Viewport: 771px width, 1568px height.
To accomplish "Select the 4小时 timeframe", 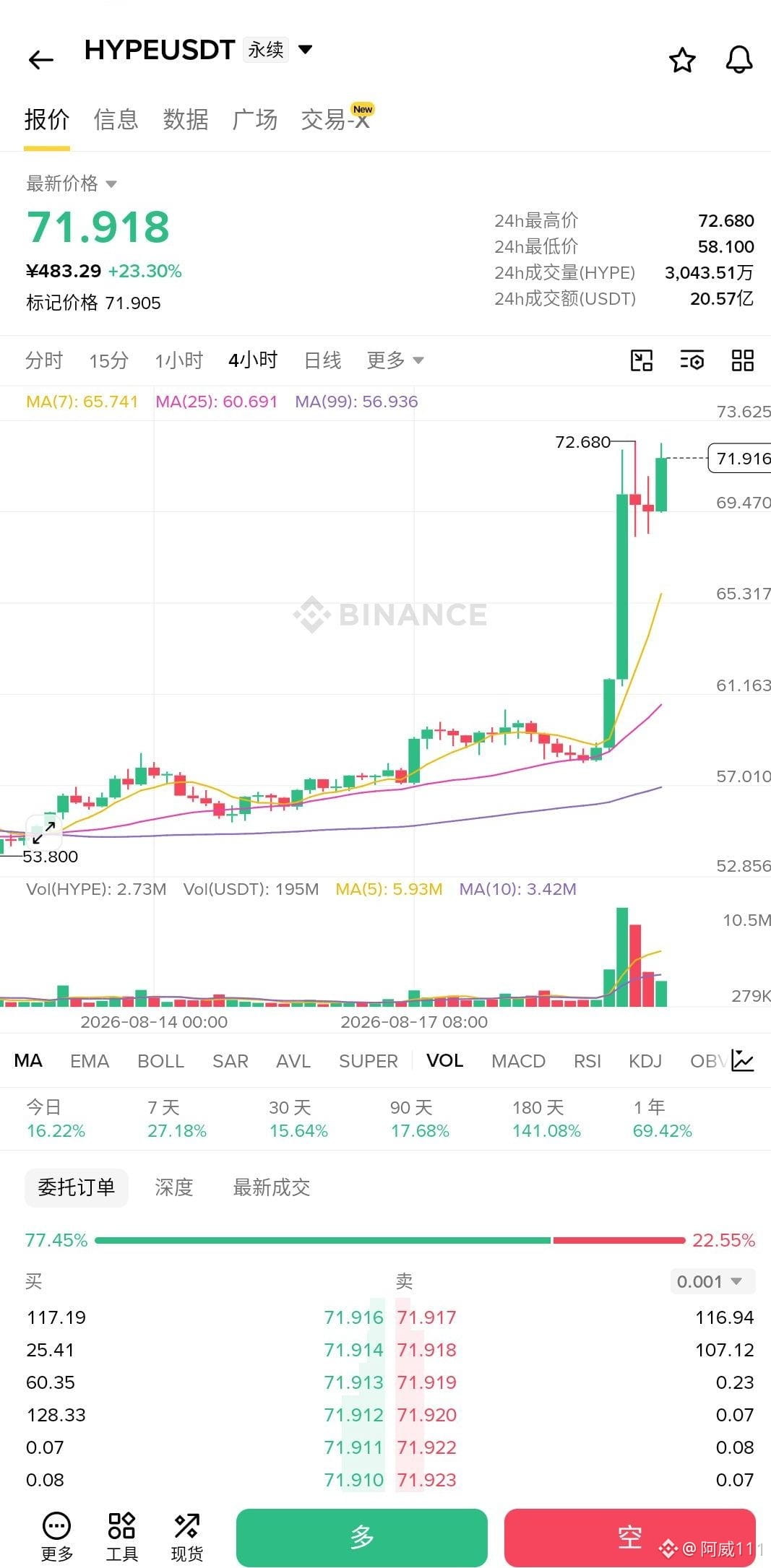I will click(253, 360).
